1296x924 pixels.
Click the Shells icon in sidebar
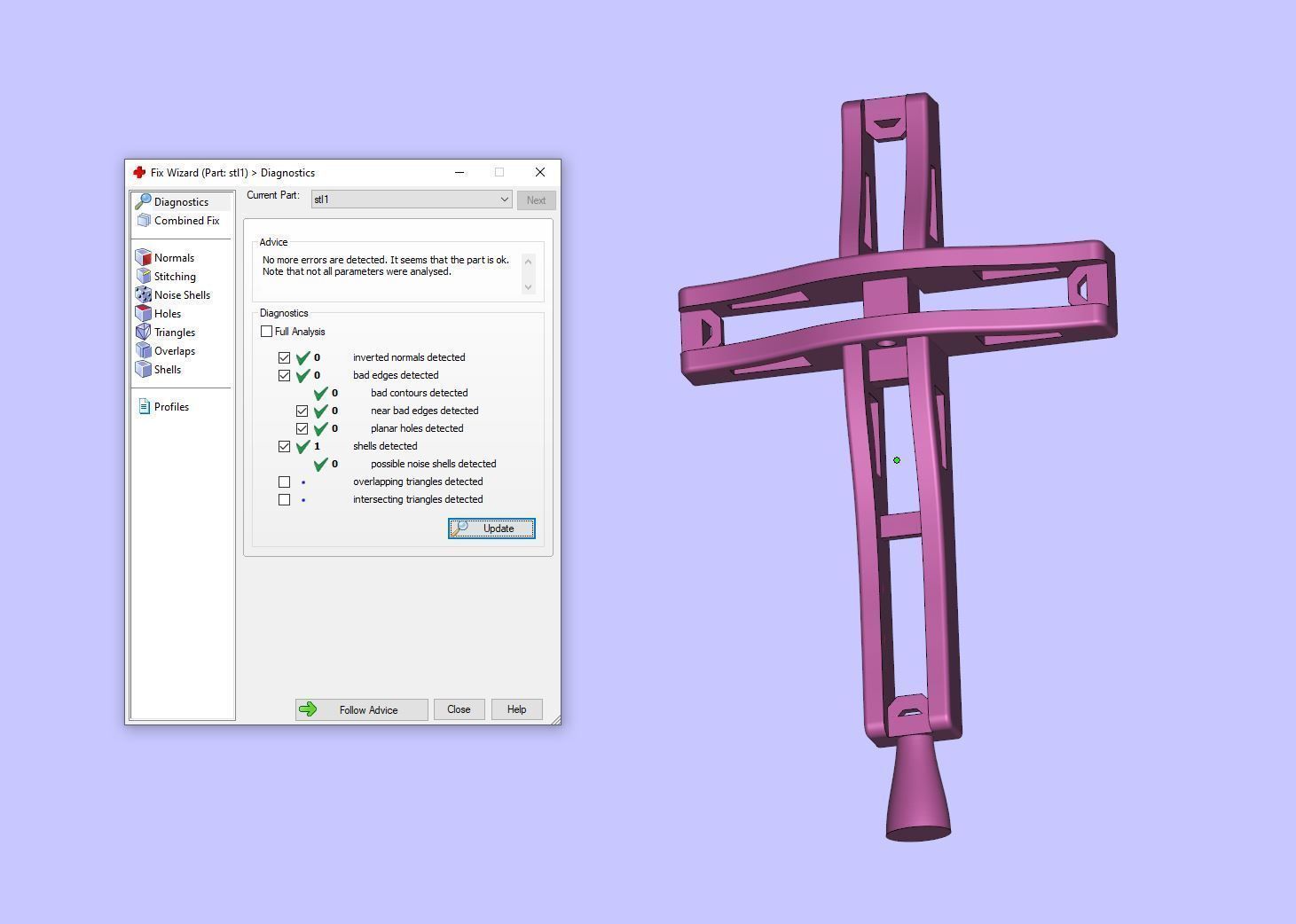click(x=144, y=369)
